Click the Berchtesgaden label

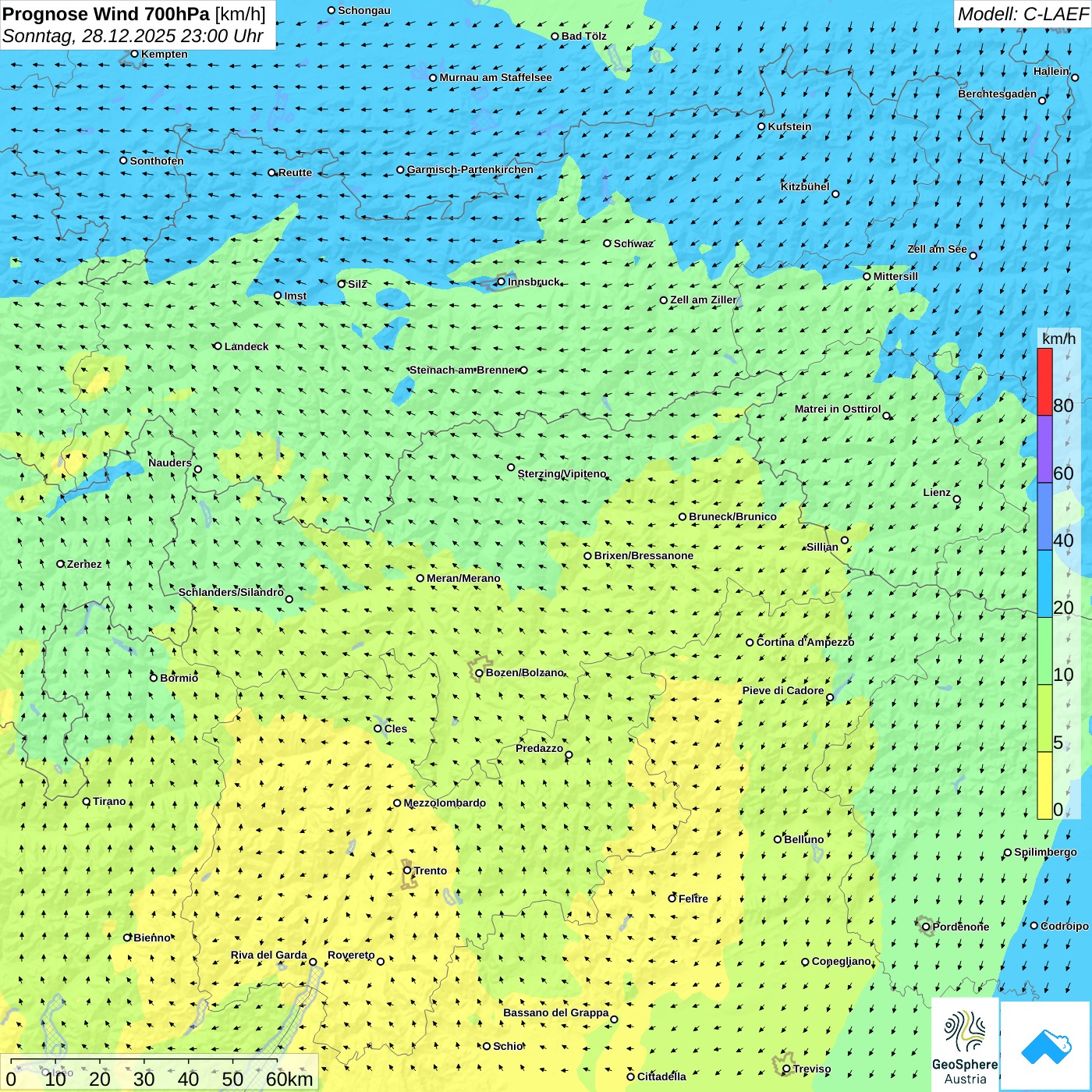click(x=998, y=94)
